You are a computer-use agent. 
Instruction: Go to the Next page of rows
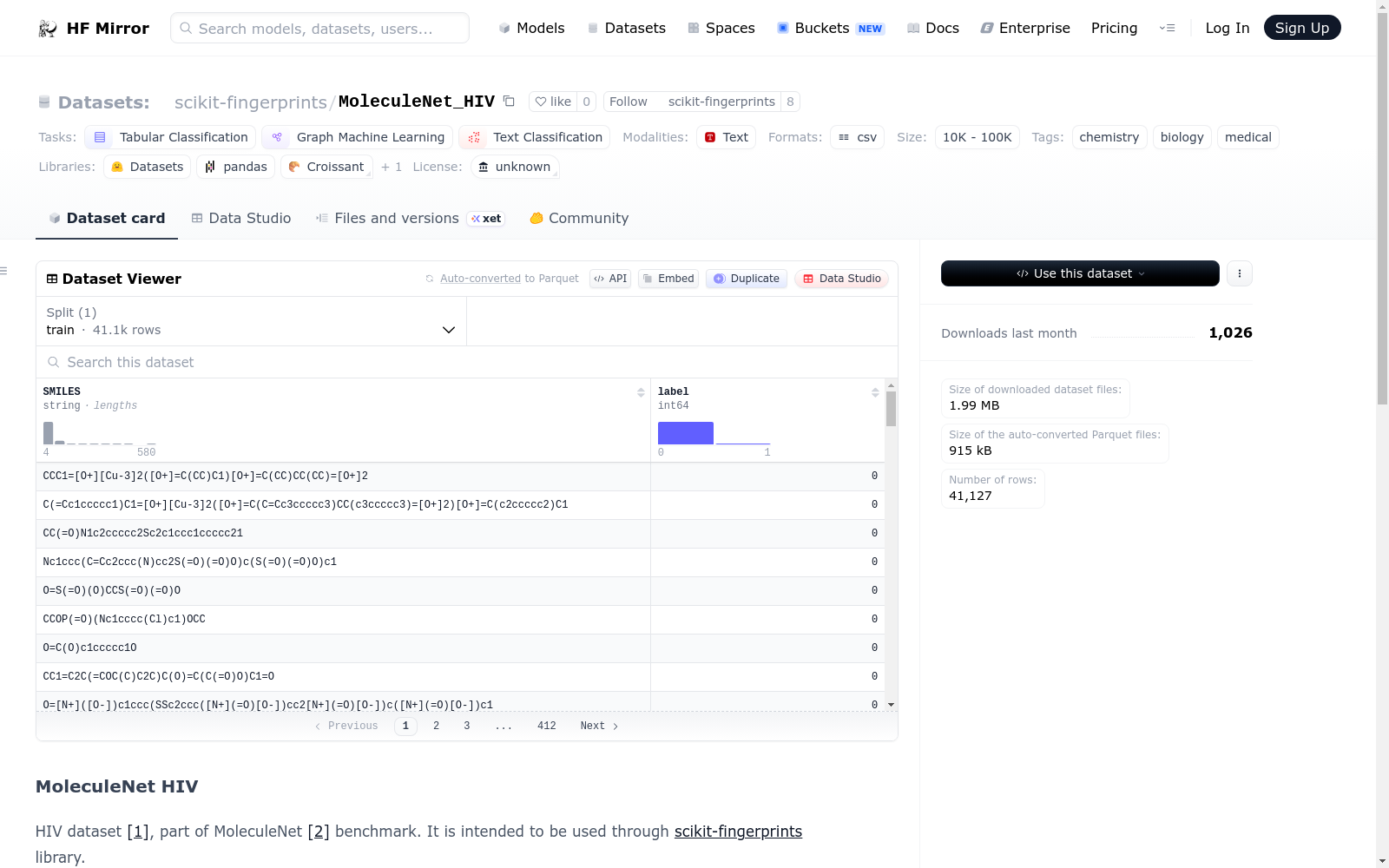tap(599, 727)
